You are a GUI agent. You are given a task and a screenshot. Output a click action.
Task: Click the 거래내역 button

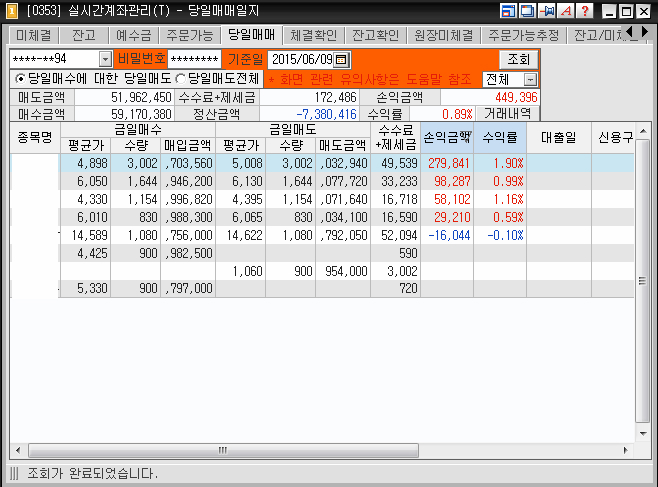pyautogui.click(x=508, y=114)
